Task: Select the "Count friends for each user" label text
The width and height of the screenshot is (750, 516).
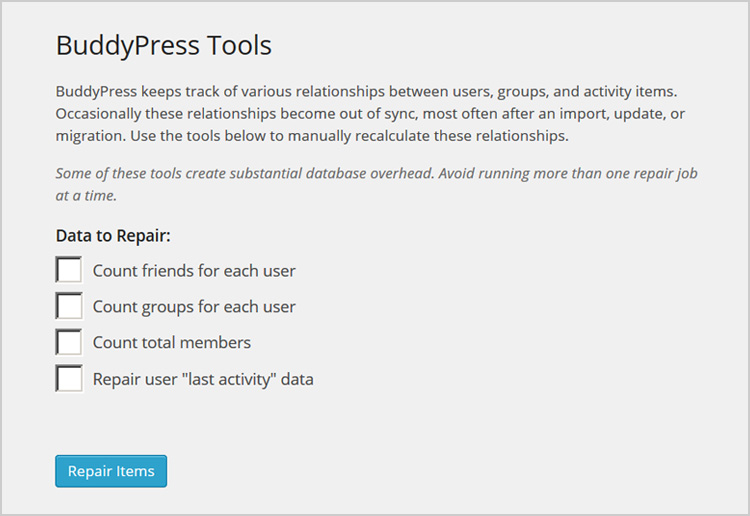Action: (x=194, y=271)
